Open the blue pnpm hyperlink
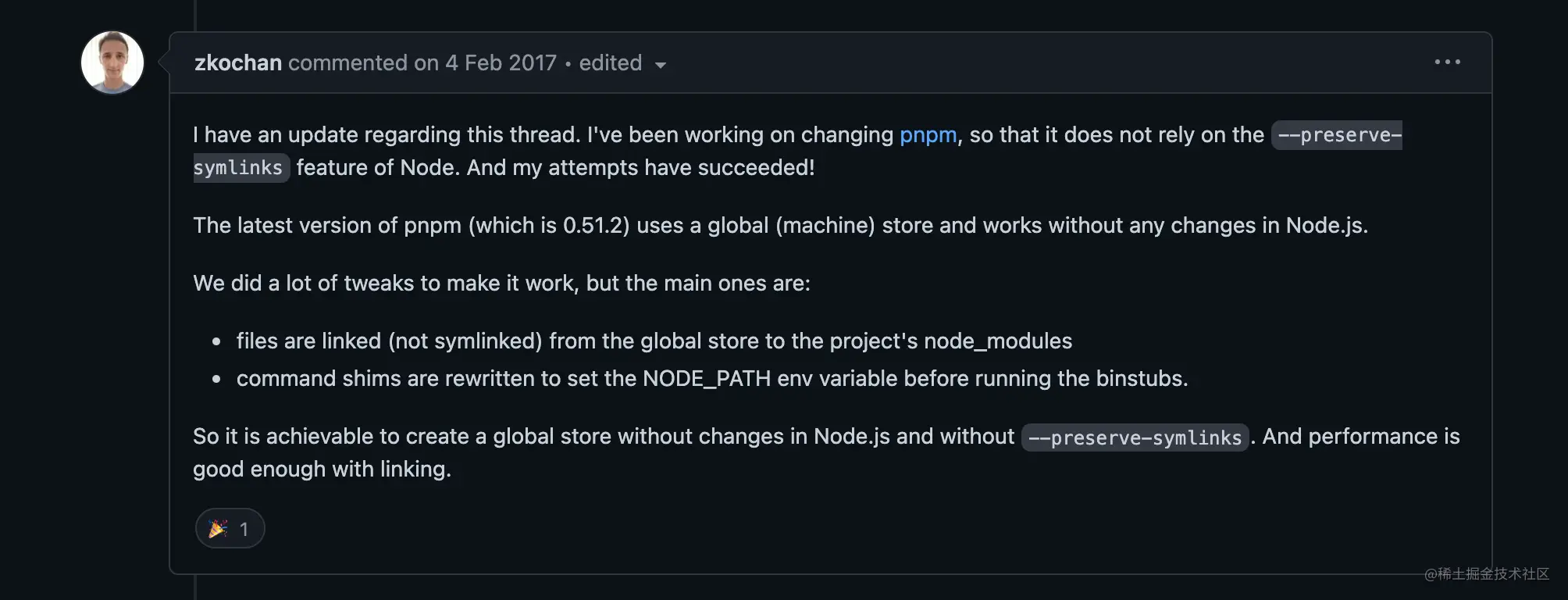The width and height of the screenshot is (1568, 600). [x=928, y=135]
